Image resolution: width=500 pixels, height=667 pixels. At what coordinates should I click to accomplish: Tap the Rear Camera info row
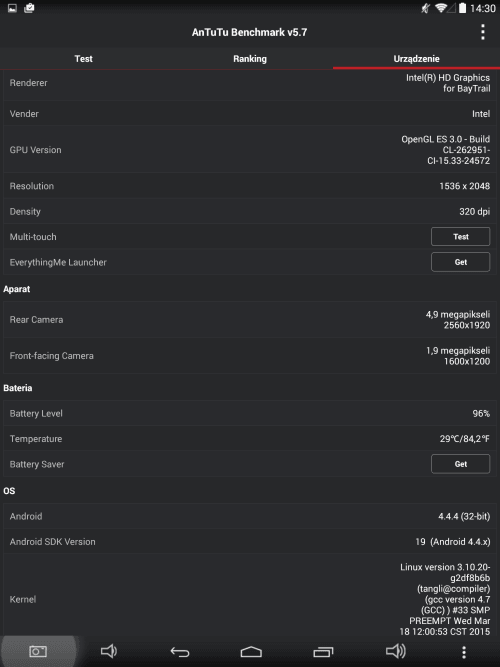click(250, 319)
